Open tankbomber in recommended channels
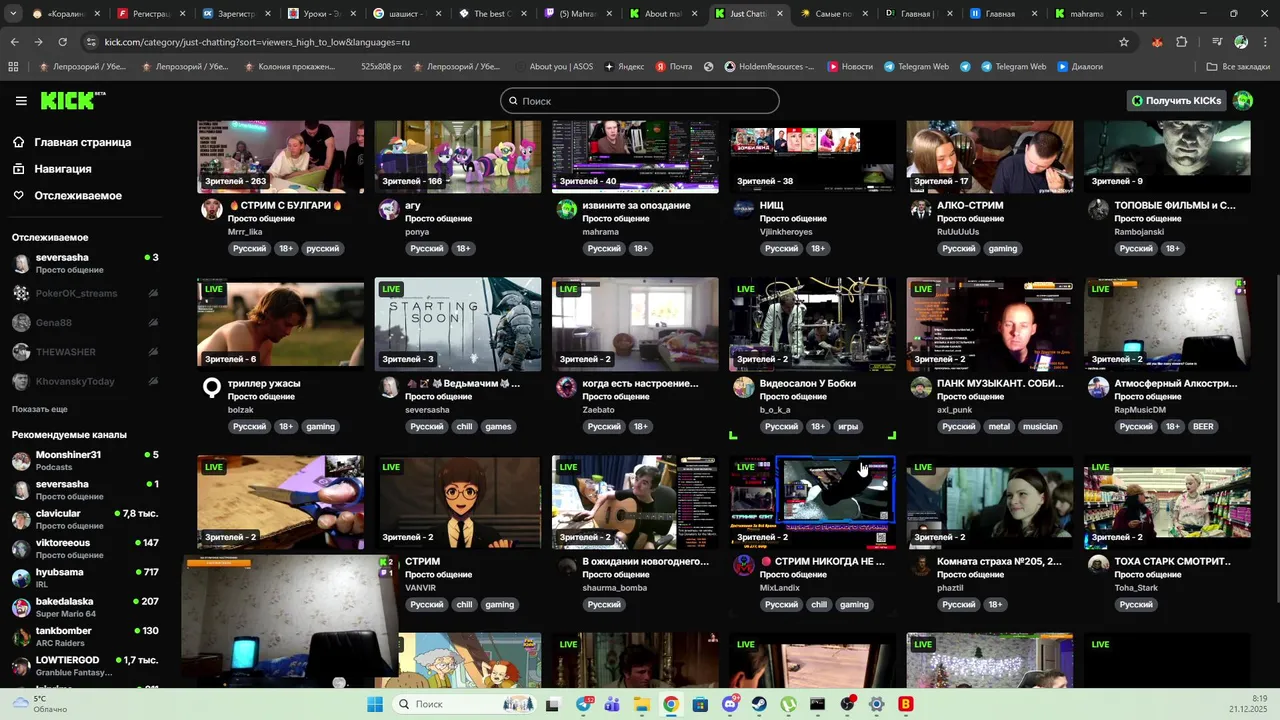The image size is (1280, 720). [x=85, y=636]
